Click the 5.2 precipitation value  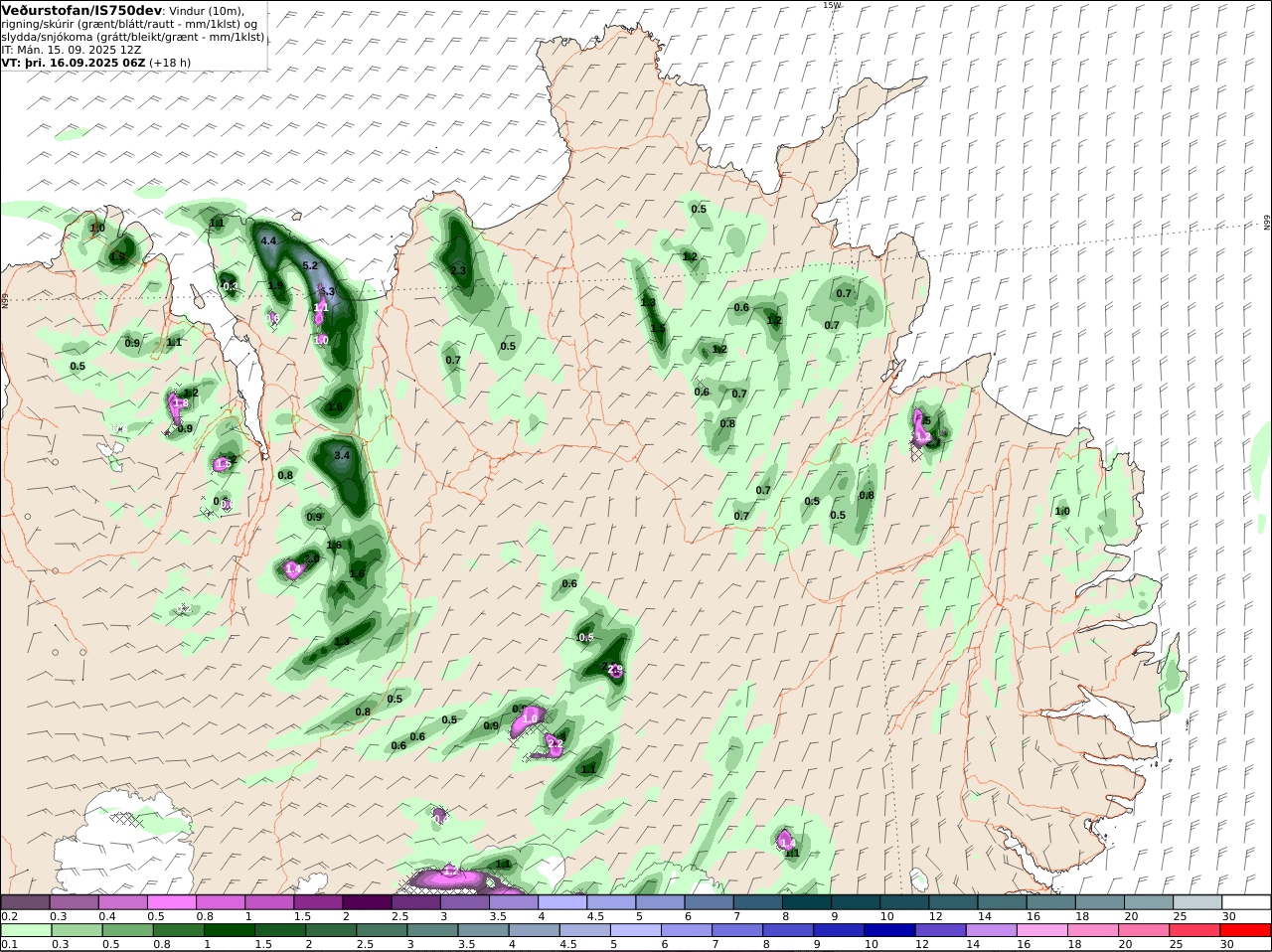coord(310,265)
